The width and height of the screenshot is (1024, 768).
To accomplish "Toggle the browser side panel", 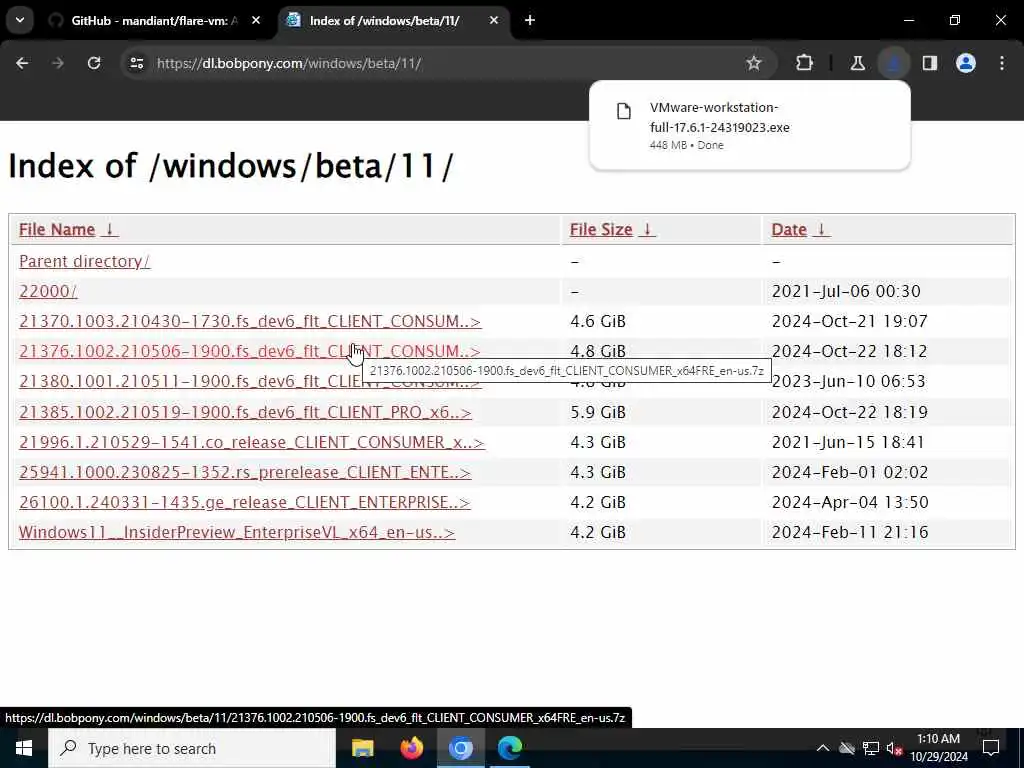I will [930, 63].
